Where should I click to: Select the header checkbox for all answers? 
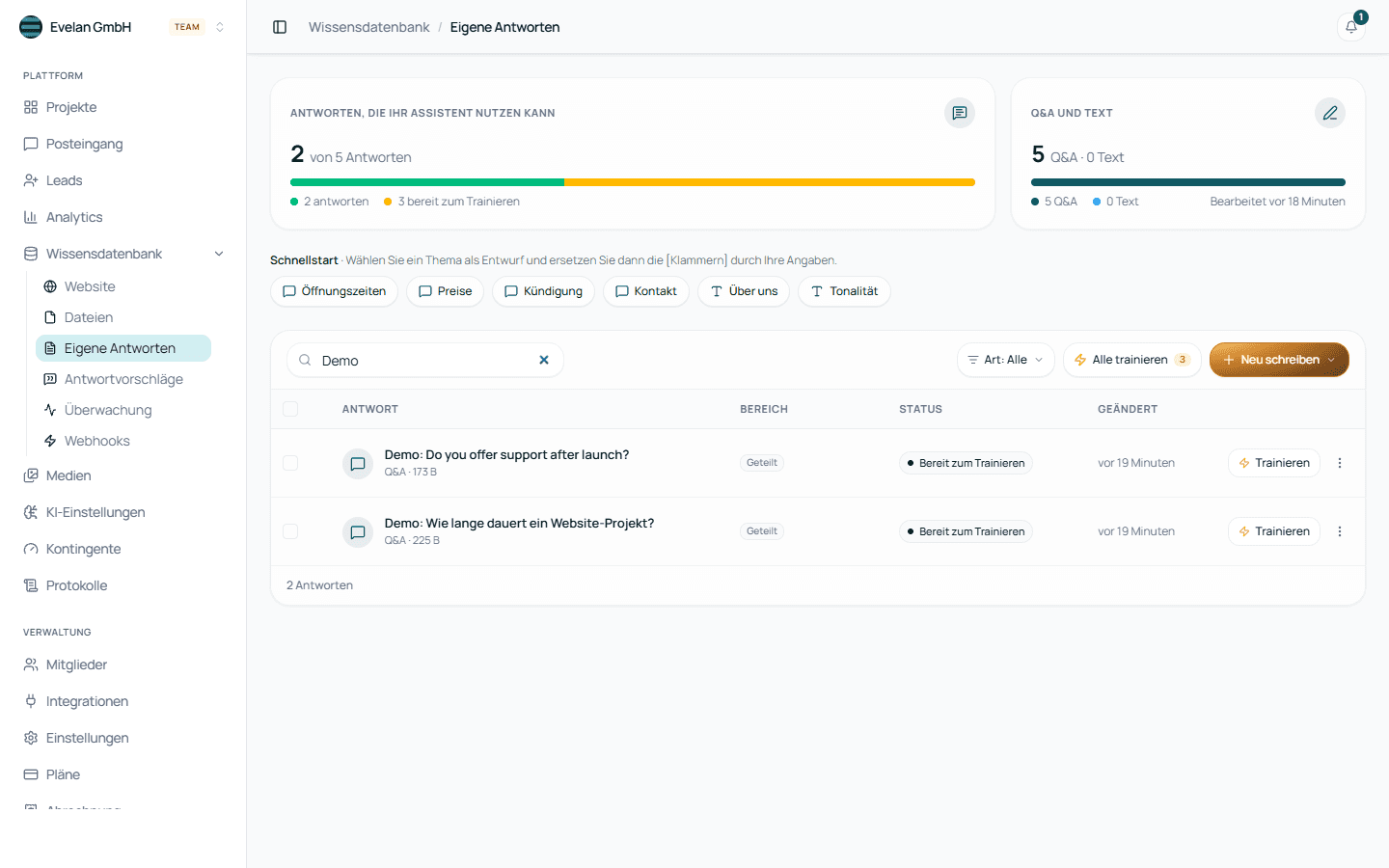coord(290,409)
